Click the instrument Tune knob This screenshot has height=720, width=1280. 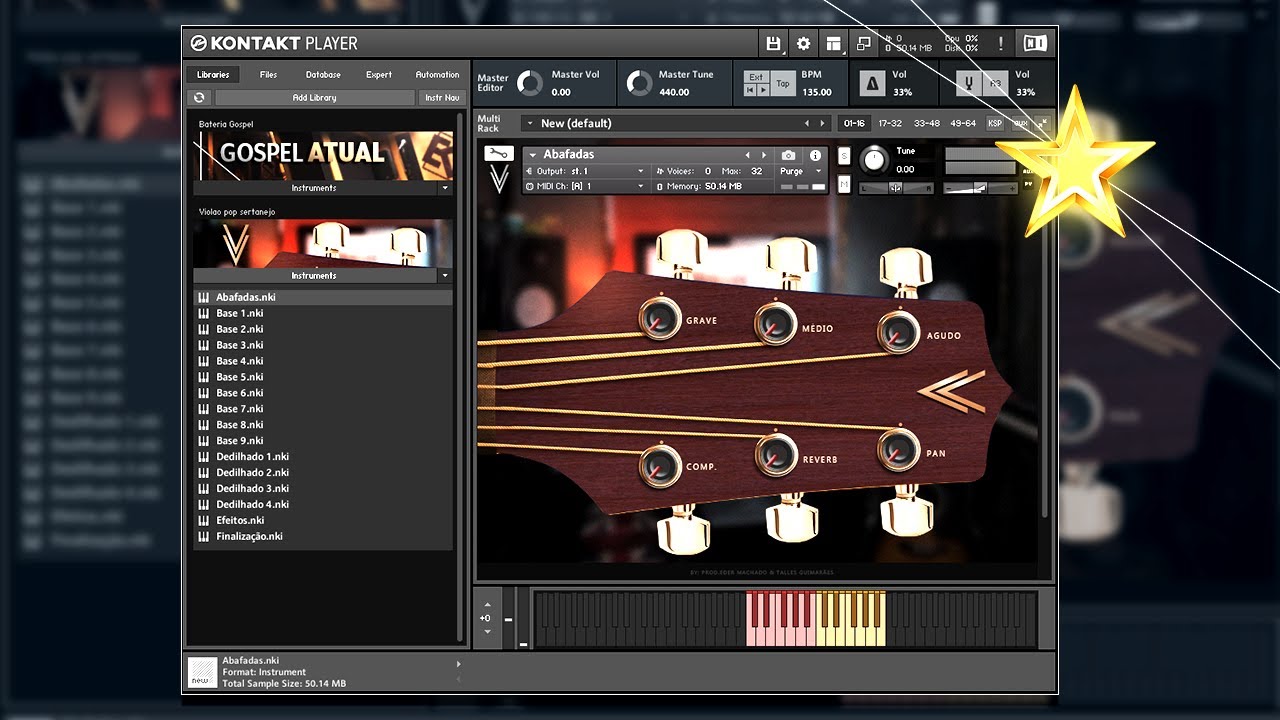pyautogui.click(x=875, y=159)
